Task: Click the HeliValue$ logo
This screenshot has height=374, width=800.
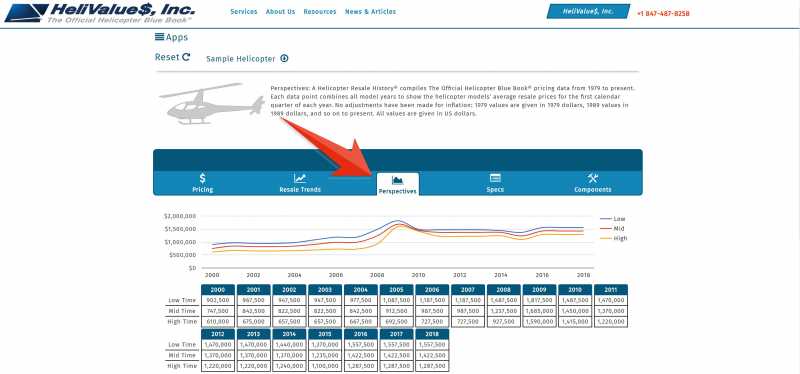Action: (99, 13)
